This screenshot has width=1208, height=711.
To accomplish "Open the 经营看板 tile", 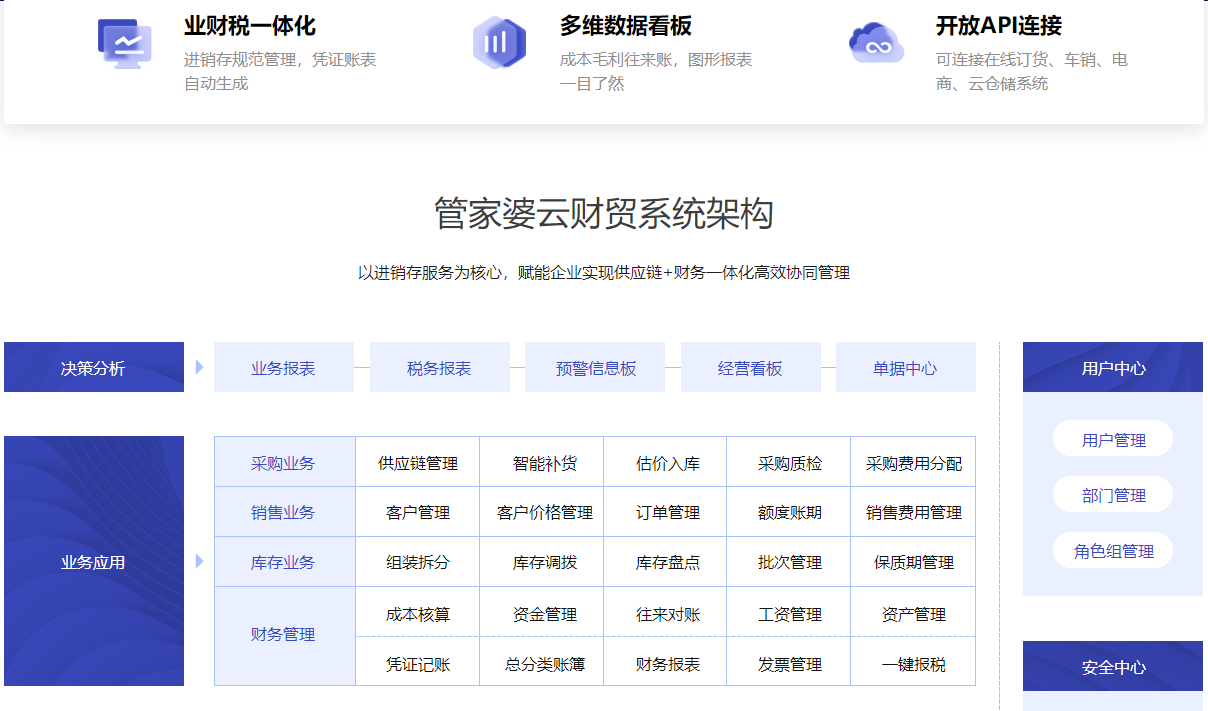I will 751,367.
